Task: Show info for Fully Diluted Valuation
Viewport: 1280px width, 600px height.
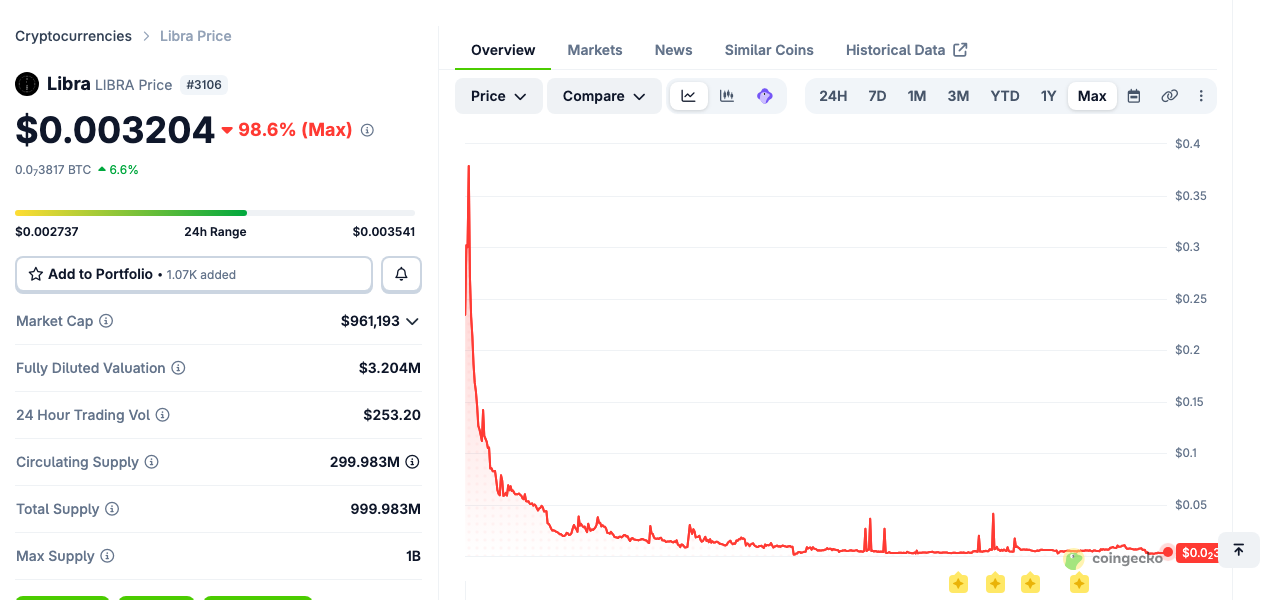Action: pyautogui.click(x=178, y=368)
